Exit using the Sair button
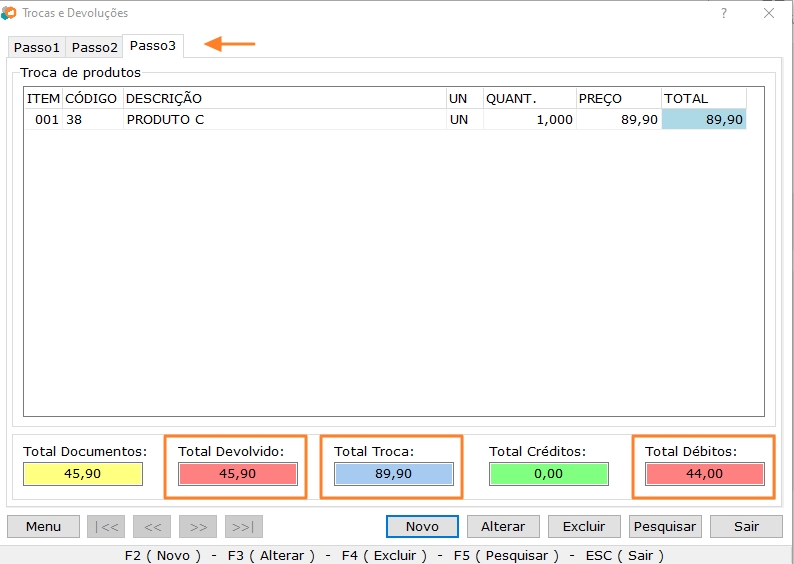This screenshot has height=564, width=794. click(746, 526)
